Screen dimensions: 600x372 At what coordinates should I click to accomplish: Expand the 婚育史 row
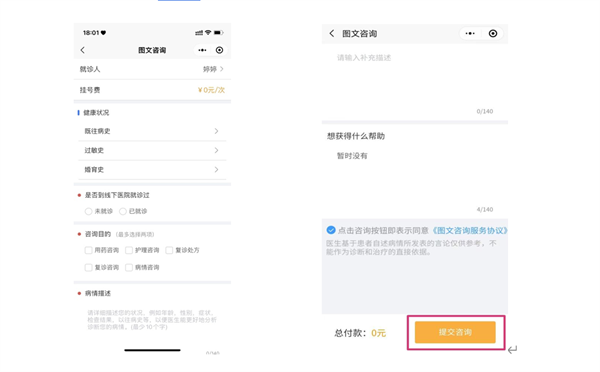(x=152, y=170)
